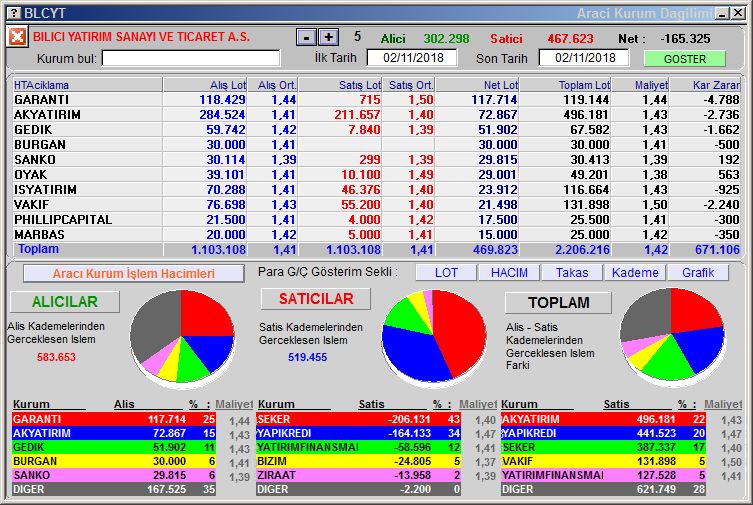Sort by Net Lot column header

pos(478,85)
